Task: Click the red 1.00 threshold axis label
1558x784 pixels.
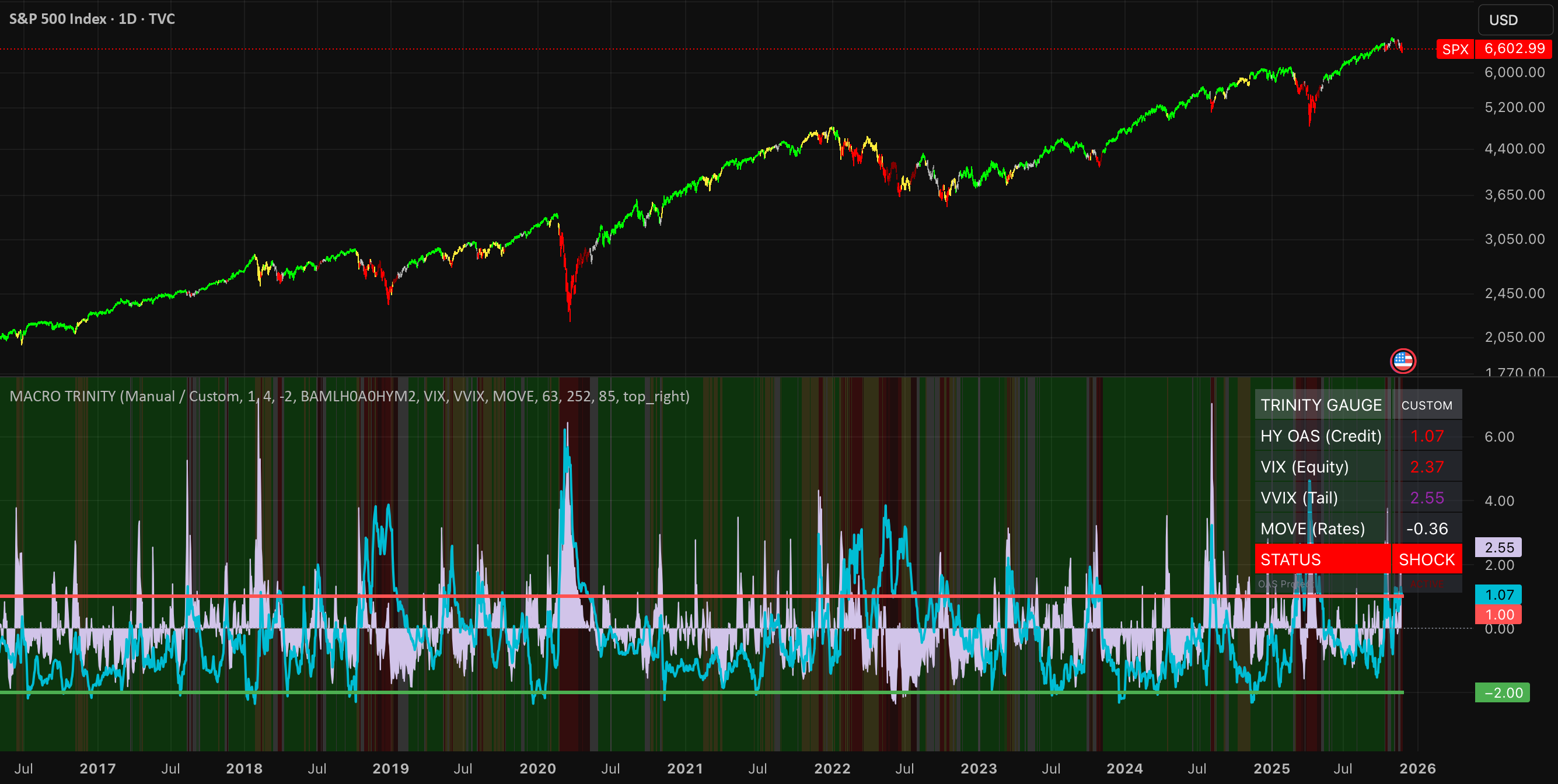Action: click(1498, 615)
